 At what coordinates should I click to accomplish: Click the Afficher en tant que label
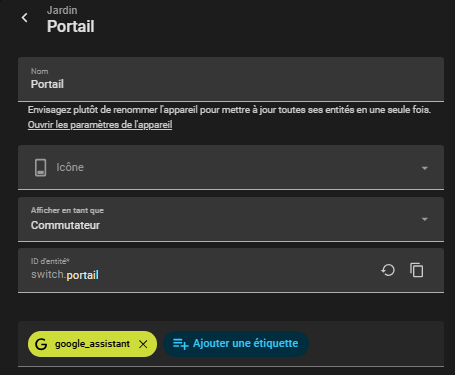click(x=67, y=210)
